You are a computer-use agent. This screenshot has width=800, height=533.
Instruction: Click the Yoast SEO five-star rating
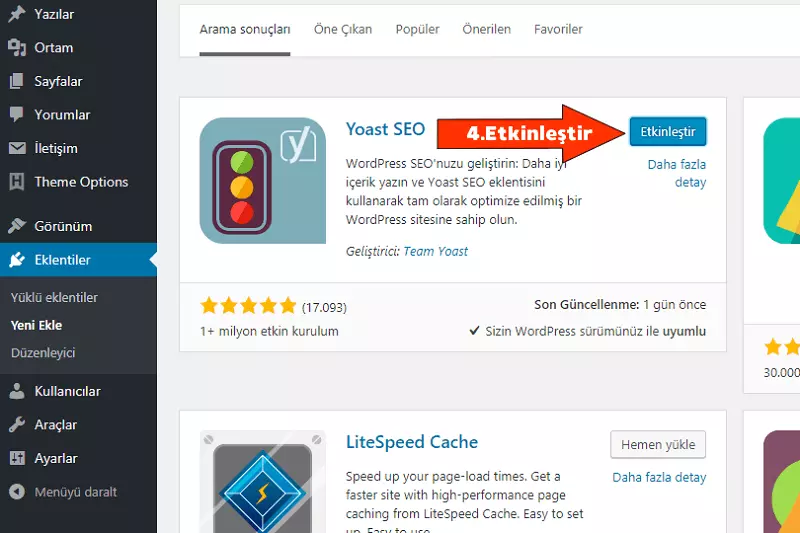tap(248, 306)
